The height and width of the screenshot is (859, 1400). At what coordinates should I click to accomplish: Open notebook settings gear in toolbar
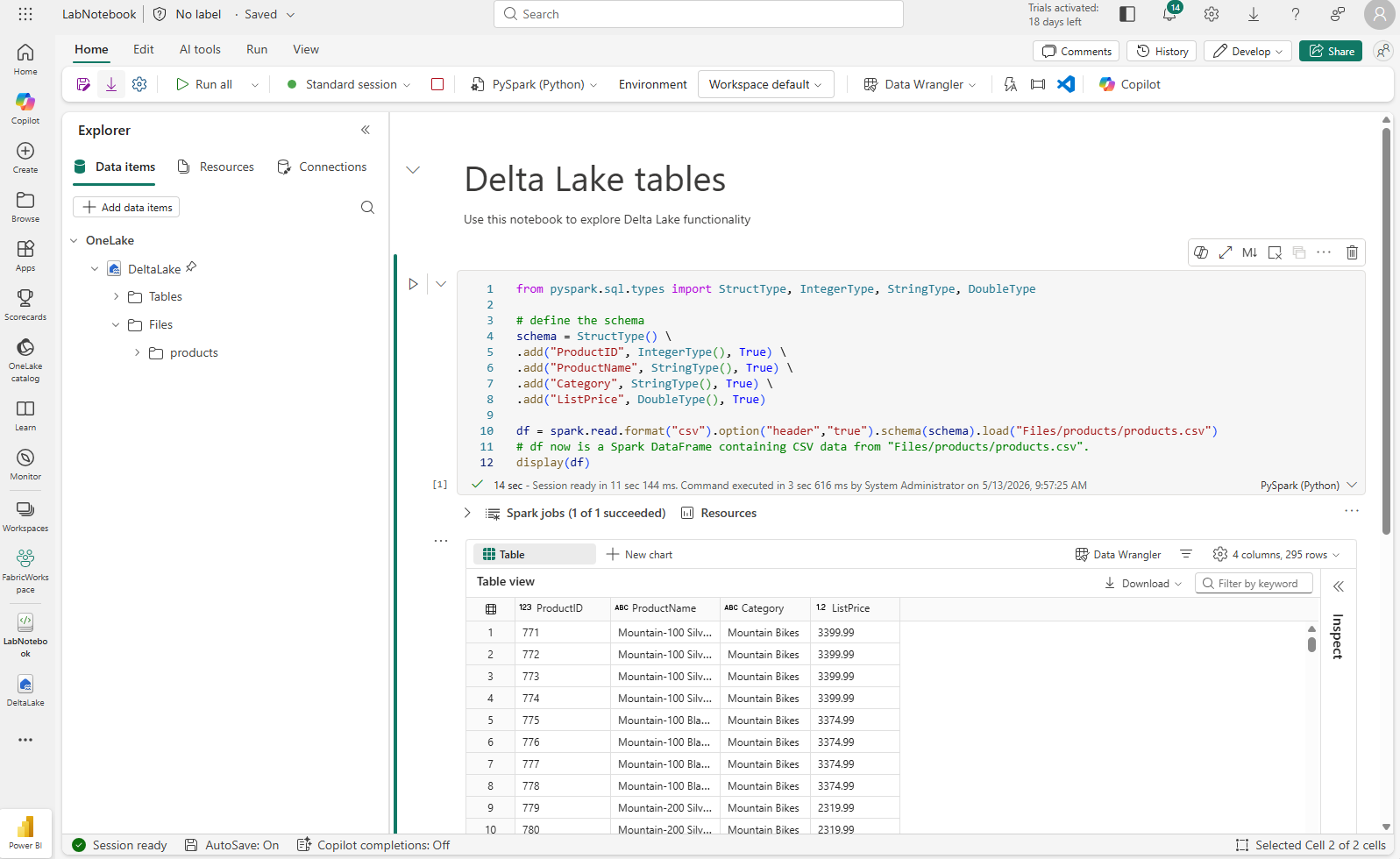pyautogui.click(x=139, y=84)
